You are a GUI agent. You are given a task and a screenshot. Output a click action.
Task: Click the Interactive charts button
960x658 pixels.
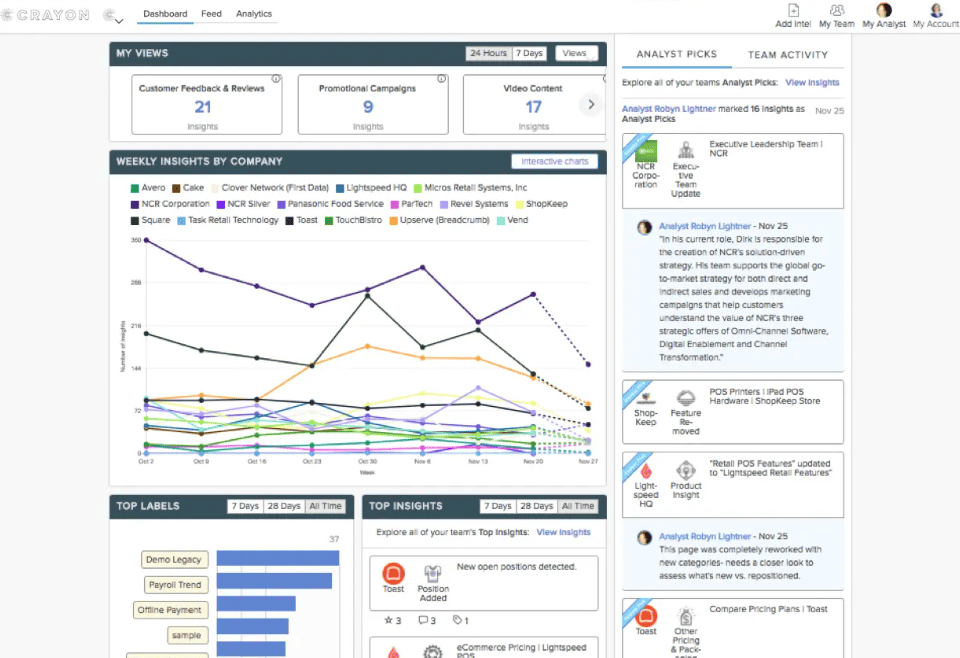pos(555,161)
